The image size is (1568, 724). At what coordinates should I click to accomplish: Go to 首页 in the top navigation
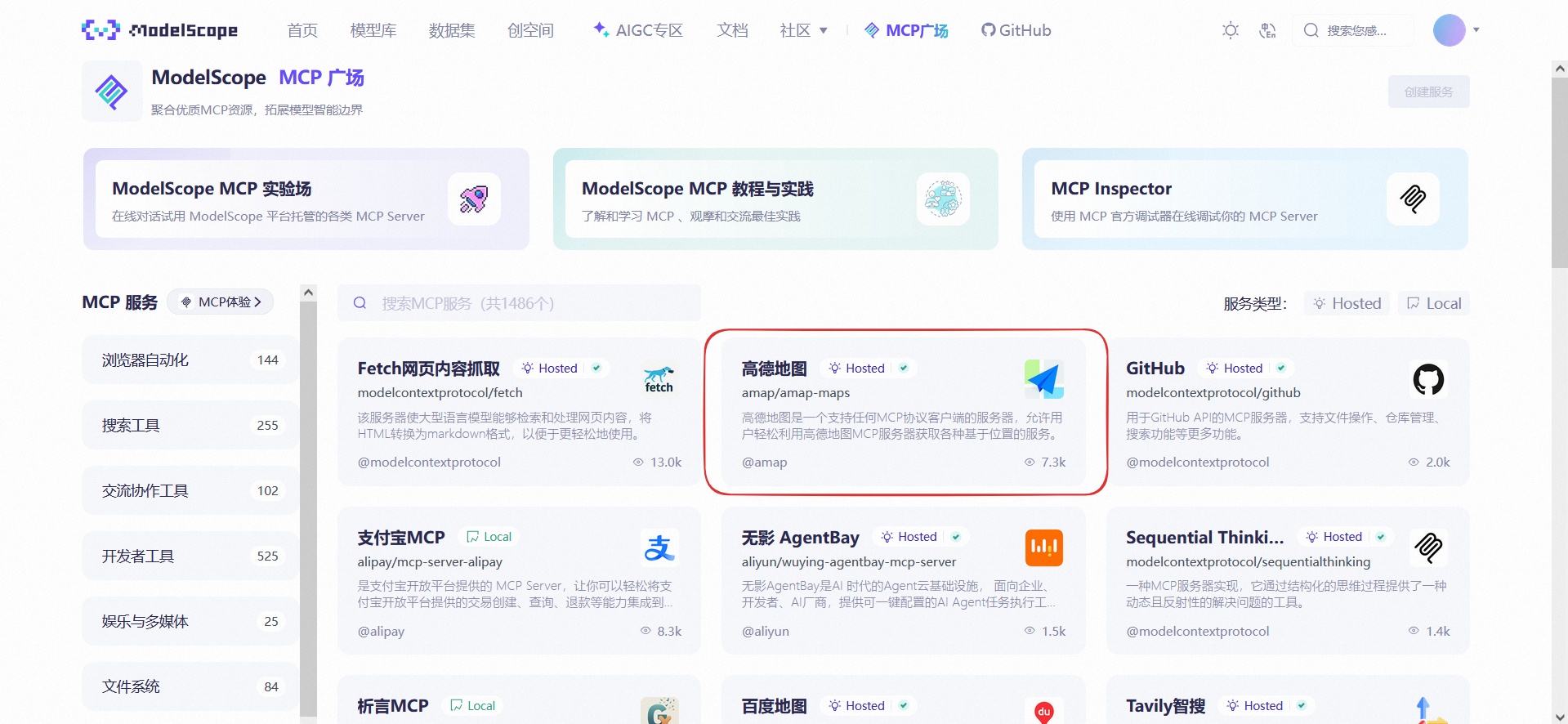pyautogui.click(x=302, y=30)
